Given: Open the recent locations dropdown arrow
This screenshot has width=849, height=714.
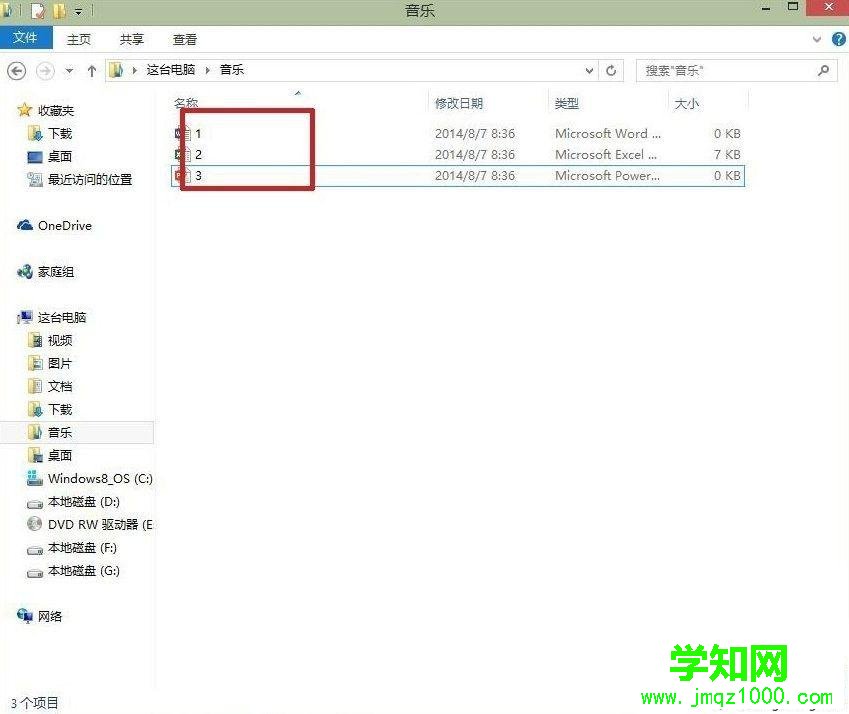Looking at the screenshot, I should pyautogui.click(x=69, y=70).
